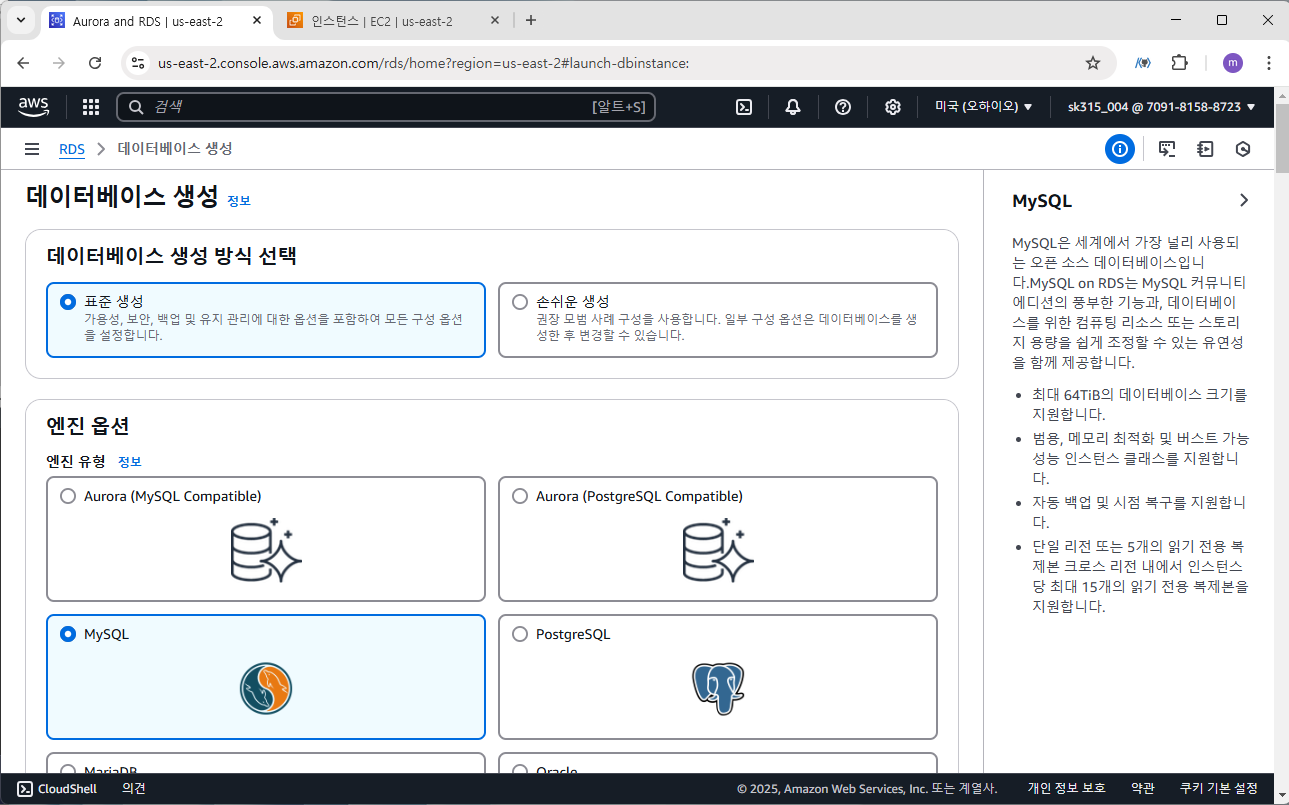Click the 데이터베이스 생성 breadcrumb text
This screenshot has height=805, width=1289.
point(175,149)
